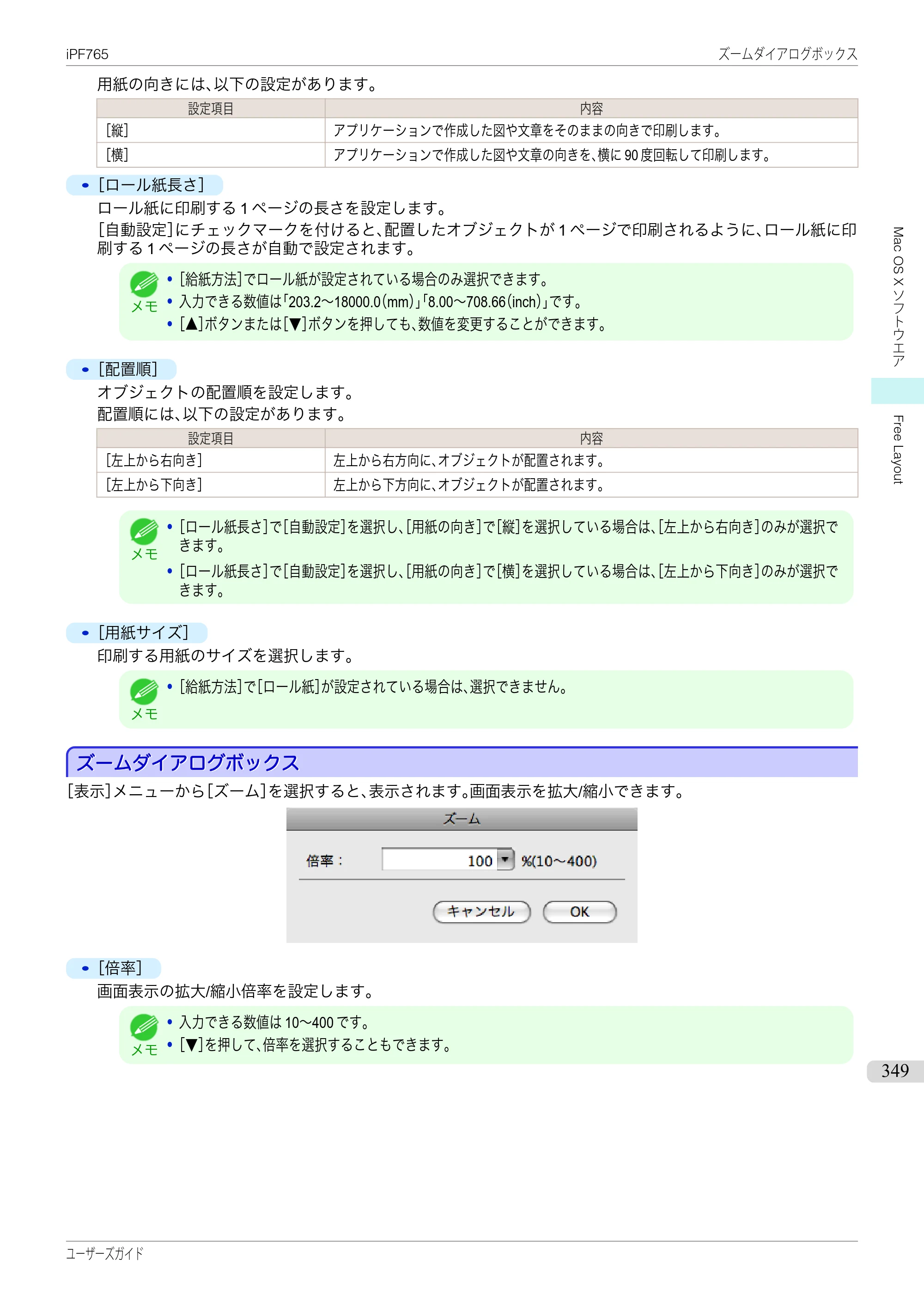Click the Free Layout side tab label
The image size is (924, 1307).
click(898, 450)
